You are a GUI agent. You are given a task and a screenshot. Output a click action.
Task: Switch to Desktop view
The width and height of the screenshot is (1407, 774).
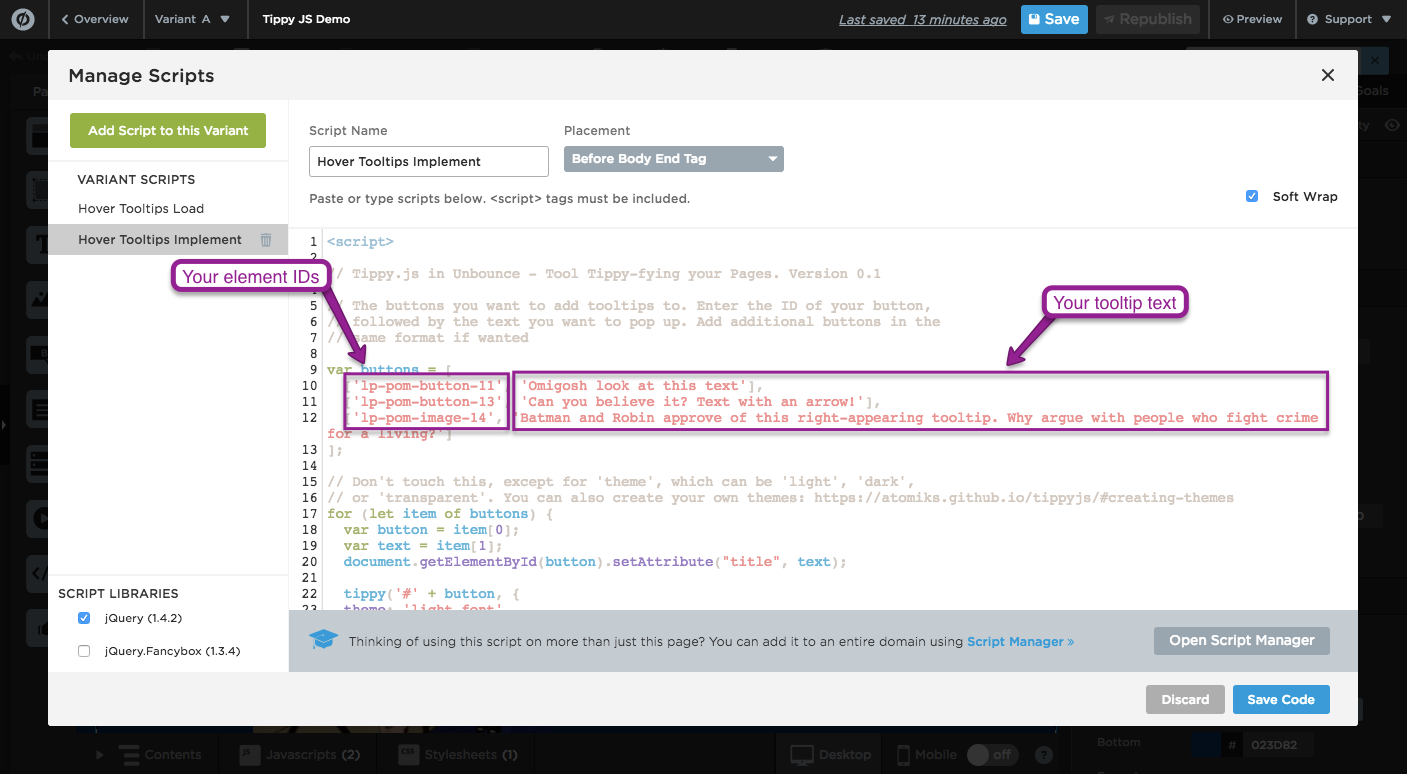coord(831,754)
